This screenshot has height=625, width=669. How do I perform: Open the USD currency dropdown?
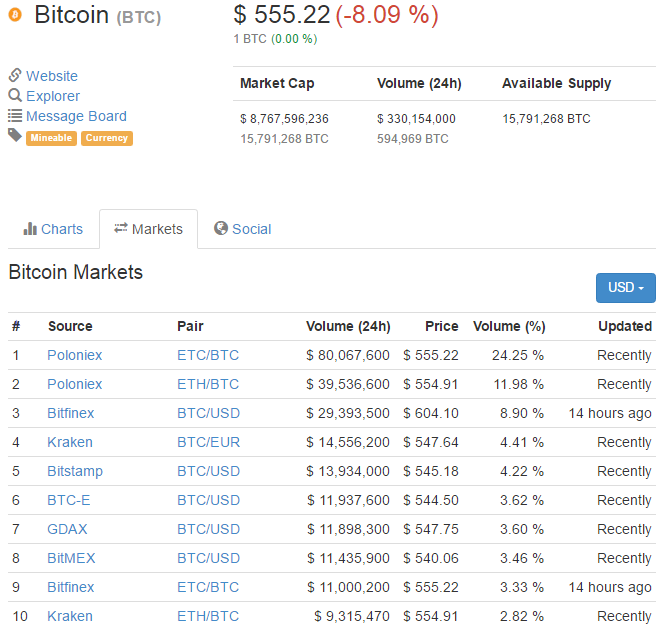point(625,288)
